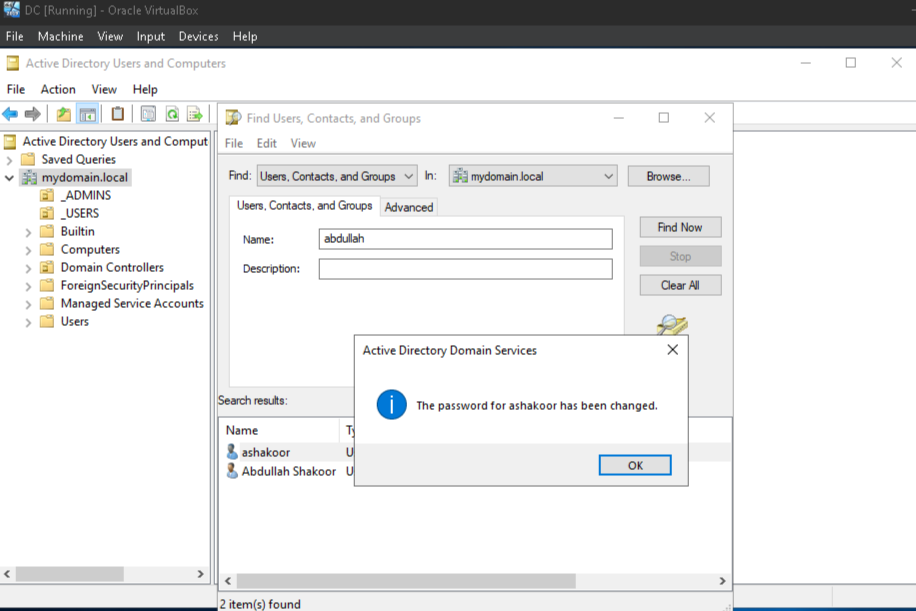Screen dimensions: 916x611
Task: Select the Users, Contacts, and Groups tab
Action: 304,206
